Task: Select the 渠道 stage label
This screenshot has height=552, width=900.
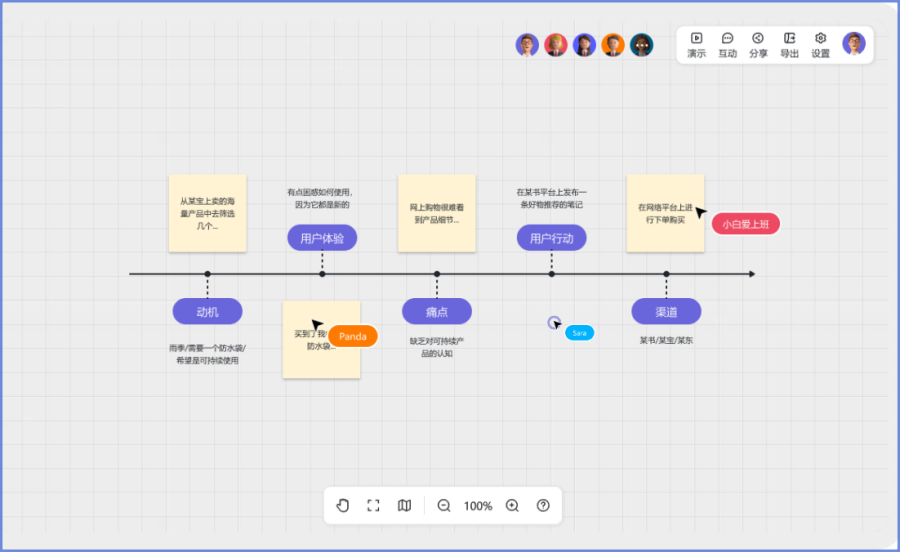Action: (x=666, y=312)
